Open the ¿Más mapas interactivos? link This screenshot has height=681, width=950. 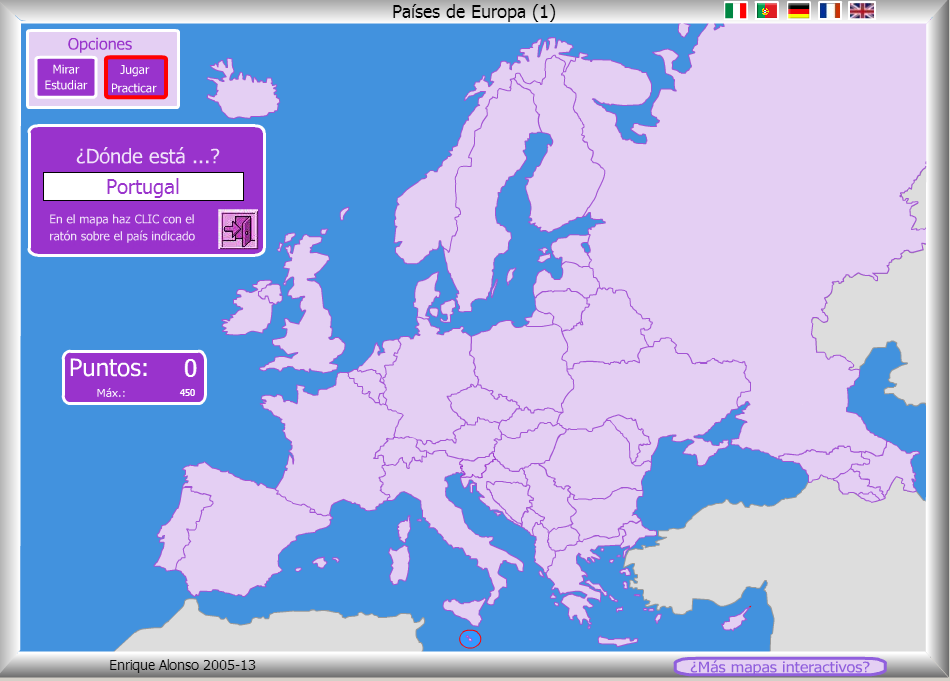(x=780, y=666)
